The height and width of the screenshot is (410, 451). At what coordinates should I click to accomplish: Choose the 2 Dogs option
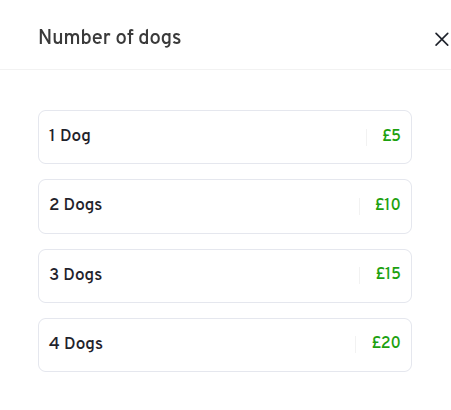(x=225, y=206)
